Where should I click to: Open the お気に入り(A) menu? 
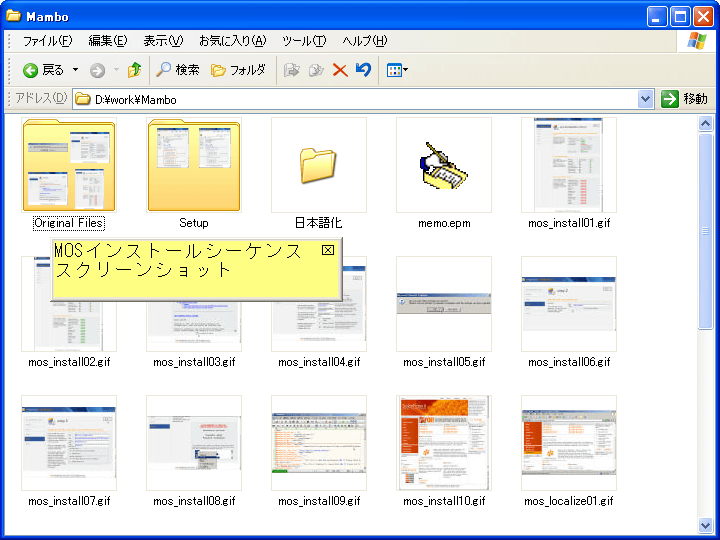pos(232,41)
